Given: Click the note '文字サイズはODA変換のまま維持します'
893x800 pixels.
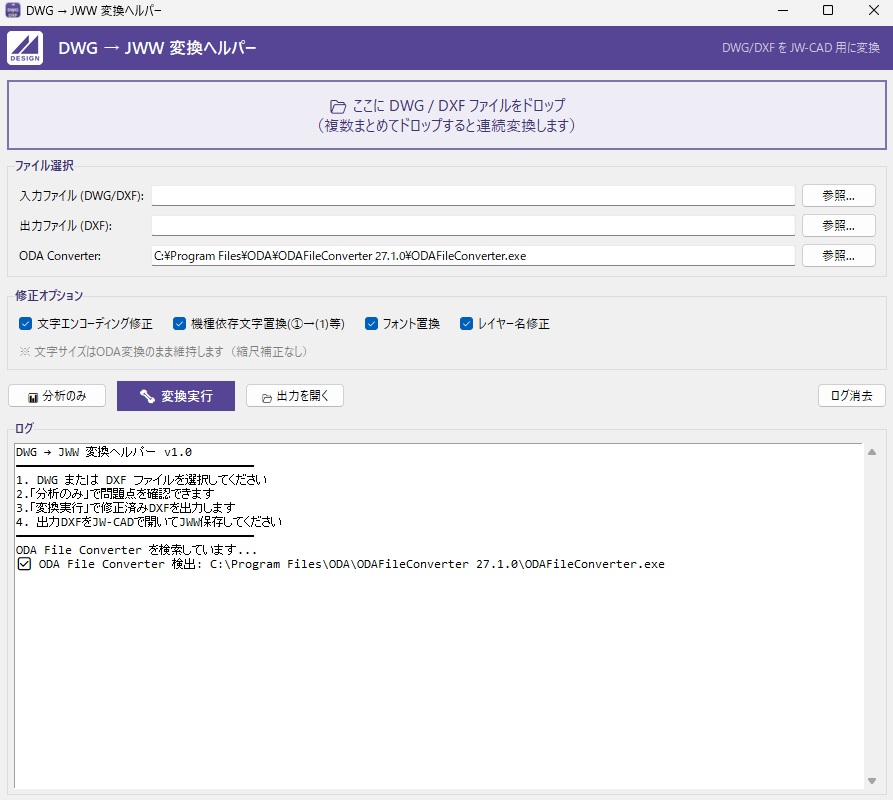Looking at the screenshot, I should pyautogui.click(x=163, y=352).
